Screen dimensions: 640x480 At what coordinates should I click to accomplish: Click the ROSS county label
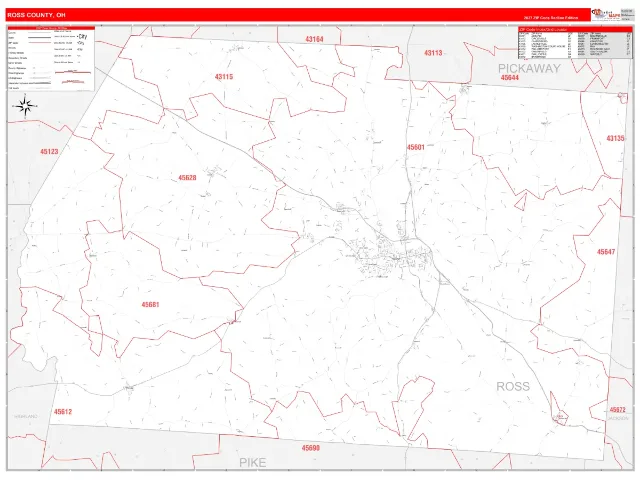tap(513, 386)
